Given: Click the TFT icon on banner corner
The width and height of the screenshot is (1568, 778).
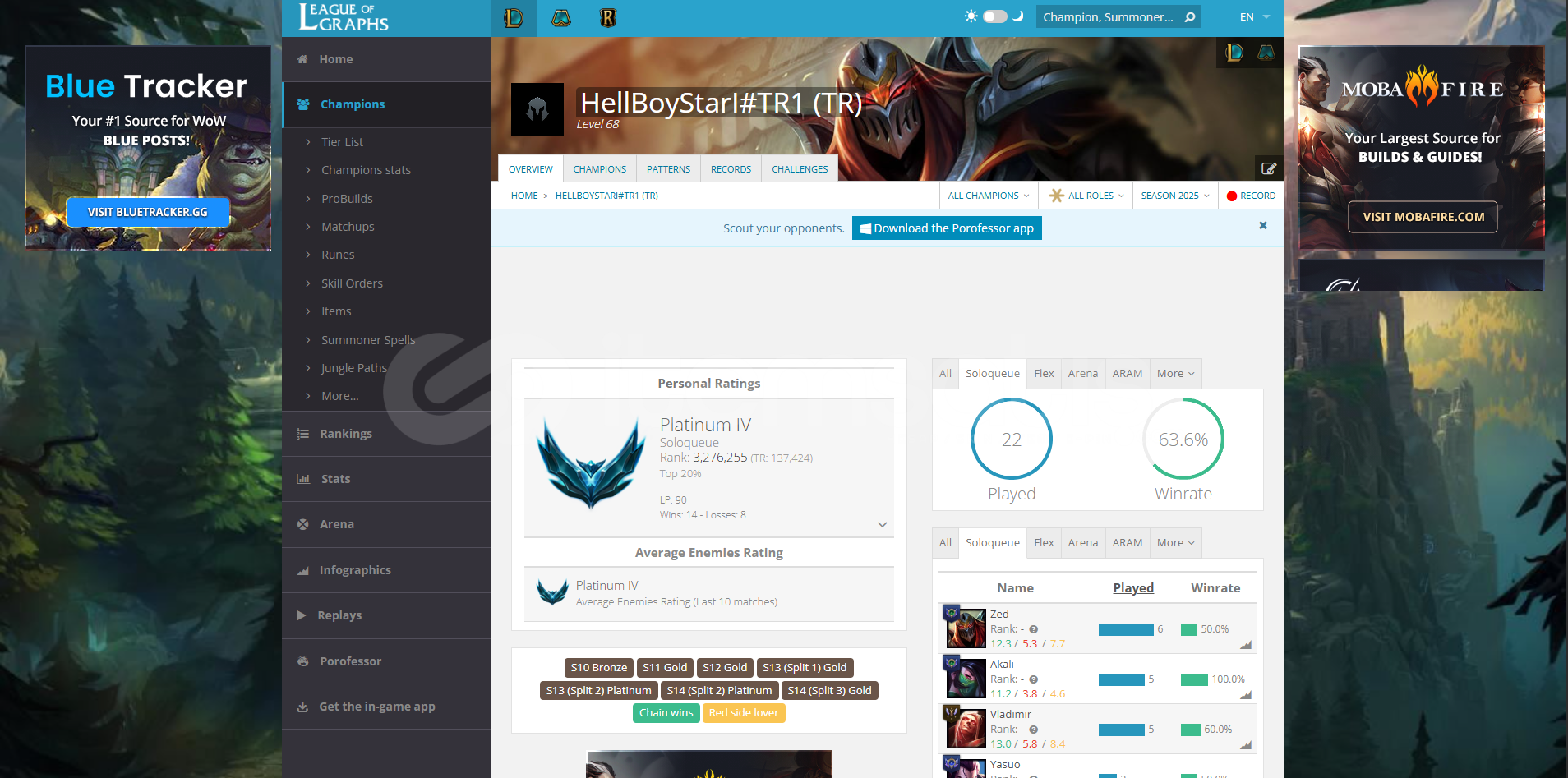Looking at the screenshot, I should pos(1266,53).
